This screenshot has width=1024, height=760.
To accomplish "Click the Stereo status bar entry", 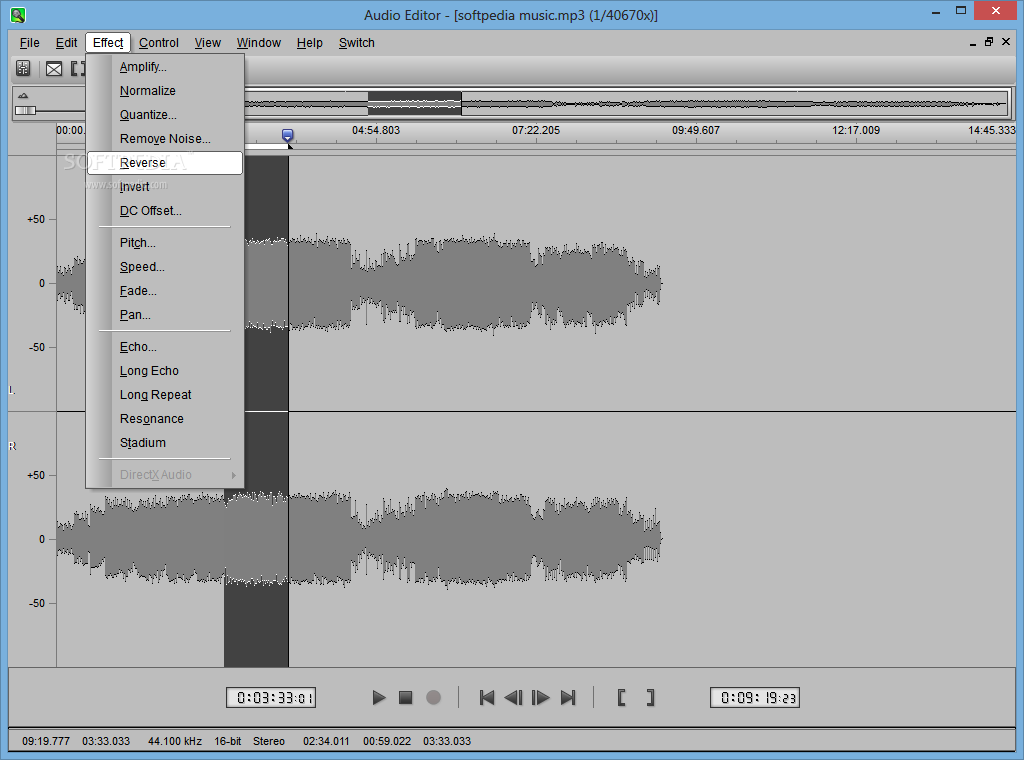I will 268,741.
